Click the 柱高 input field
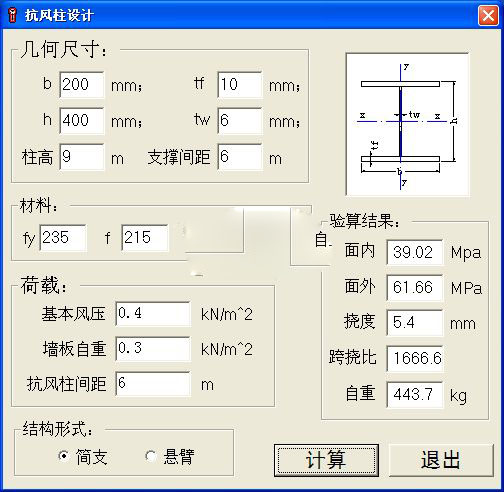This screenshot has height=492, width=504. tap(82, 157)
